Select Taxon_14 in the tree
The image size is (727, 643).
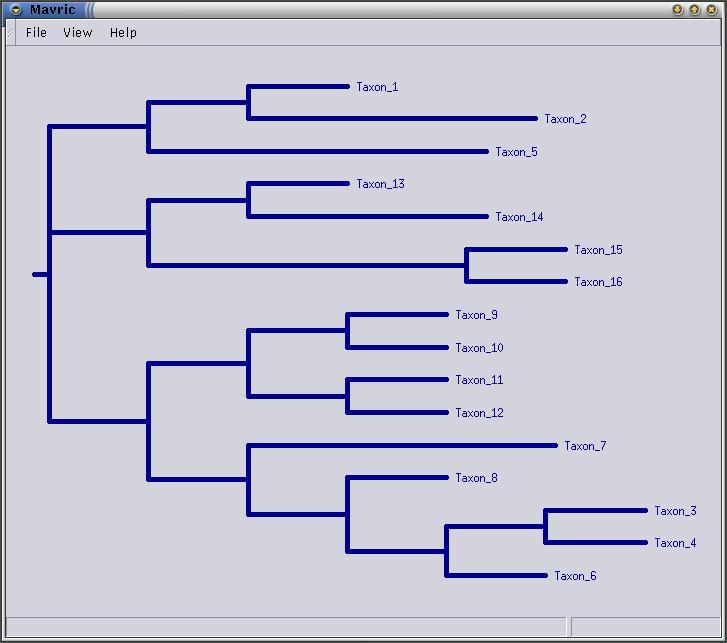pos(519,217)
